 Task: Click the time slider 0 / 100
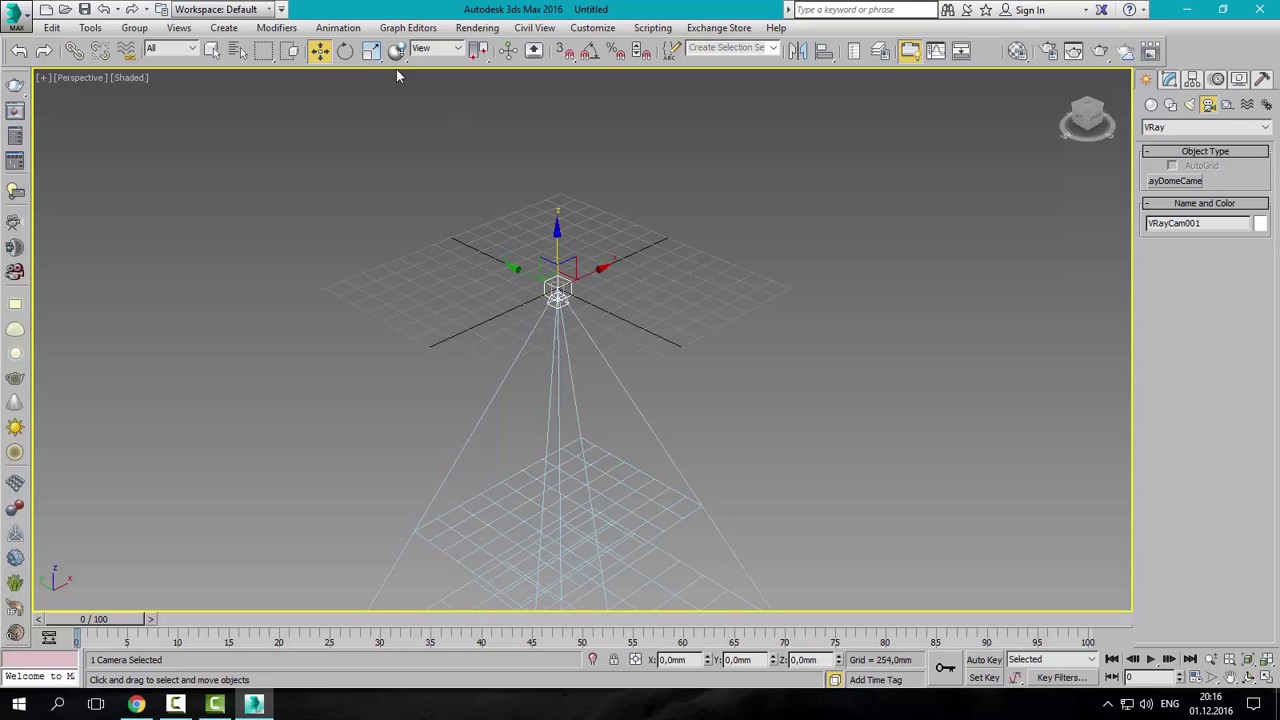[x=94, y=619]
